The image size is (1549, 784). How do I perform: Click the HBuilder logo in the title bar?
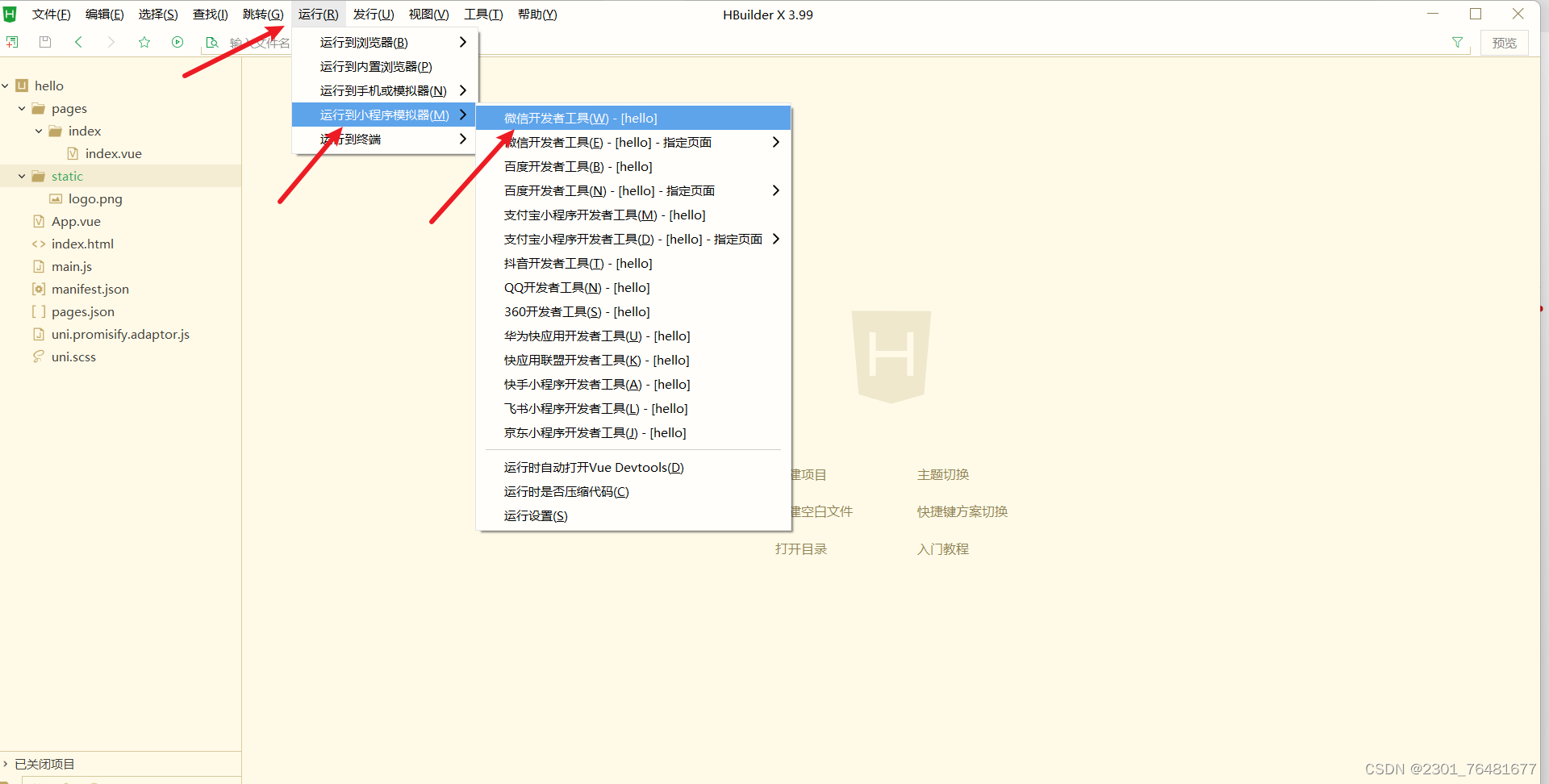click(x=10, y=14)
